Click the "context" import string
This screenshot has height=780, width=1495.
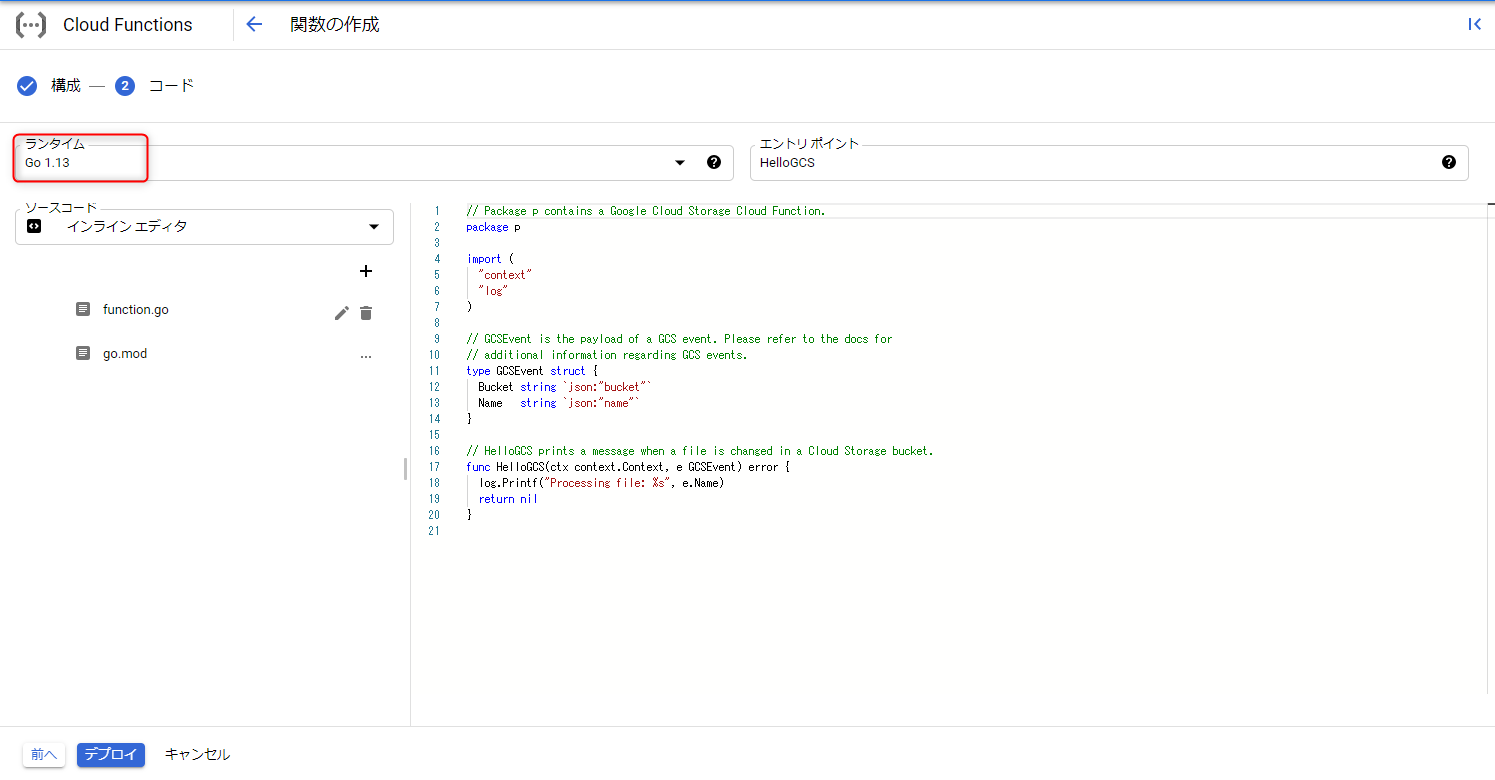[x=505, y=275]
